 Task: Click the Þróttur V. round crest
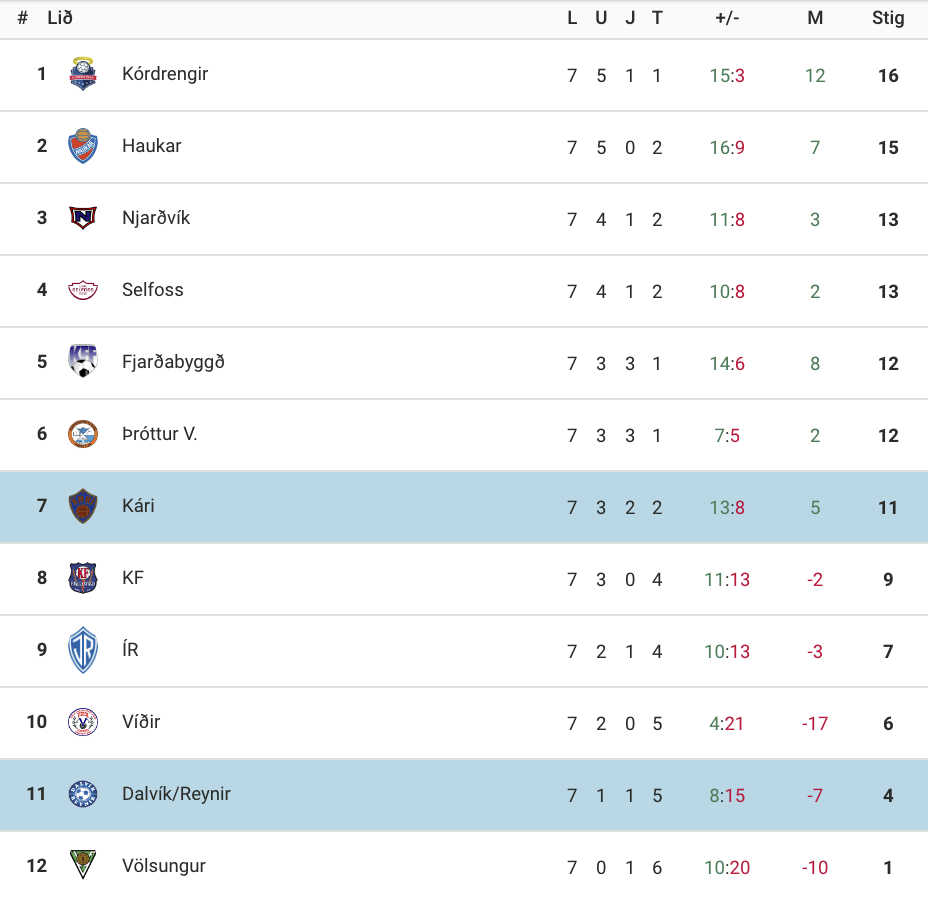83,434
